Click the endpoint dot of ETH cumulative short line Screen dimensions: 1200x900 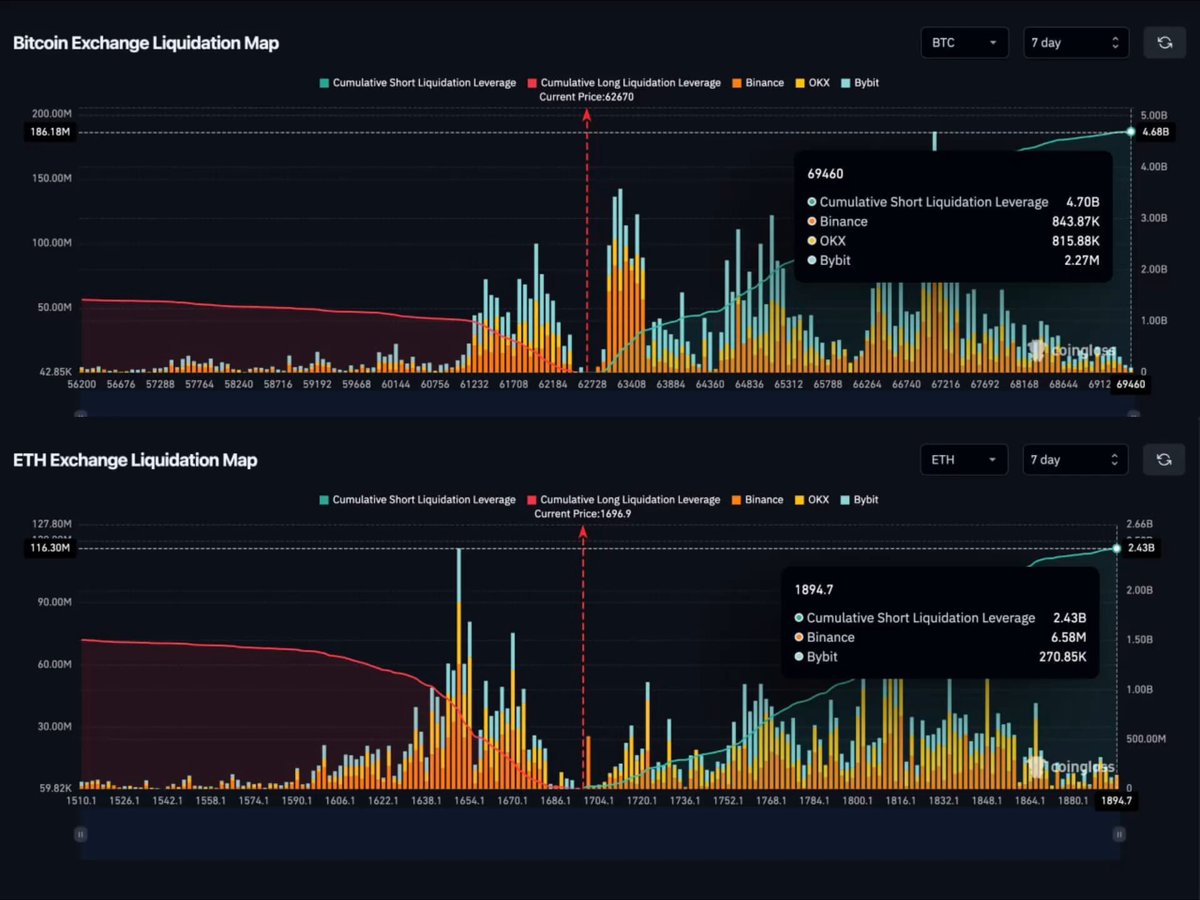(1117, 548)
